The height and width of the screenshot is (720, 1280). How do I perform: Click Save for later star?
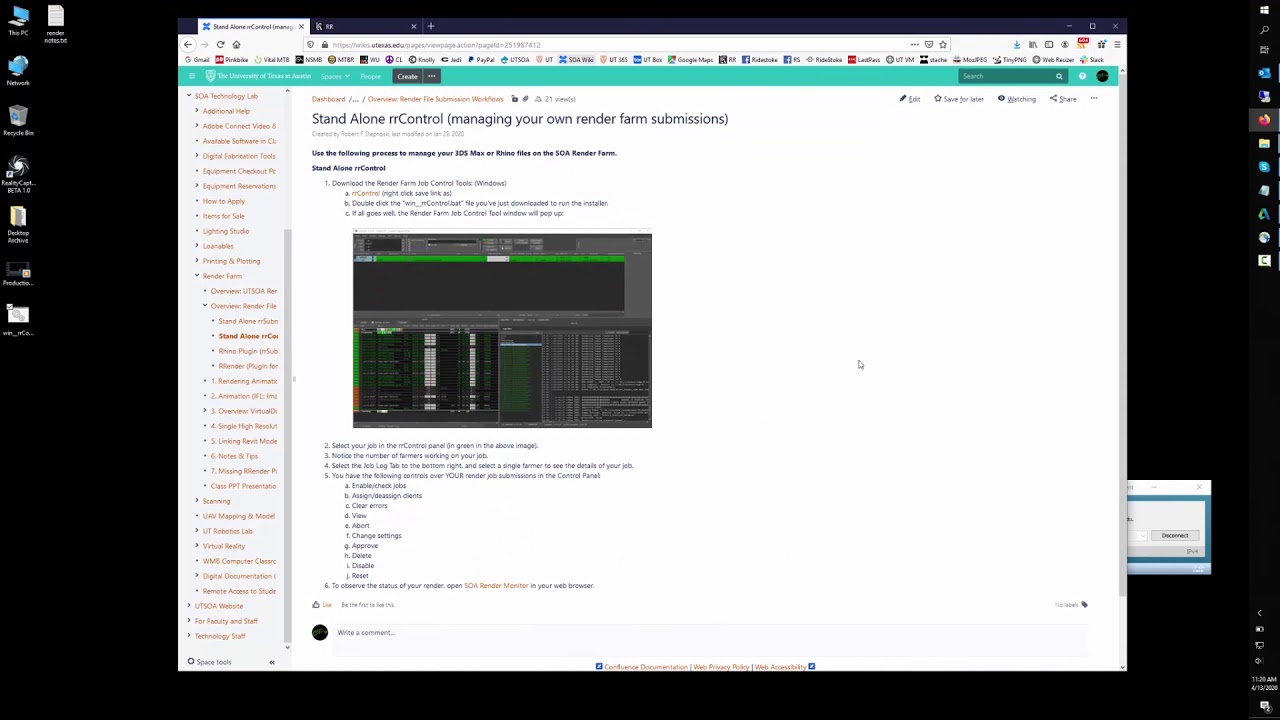click(x=959, y=99)
